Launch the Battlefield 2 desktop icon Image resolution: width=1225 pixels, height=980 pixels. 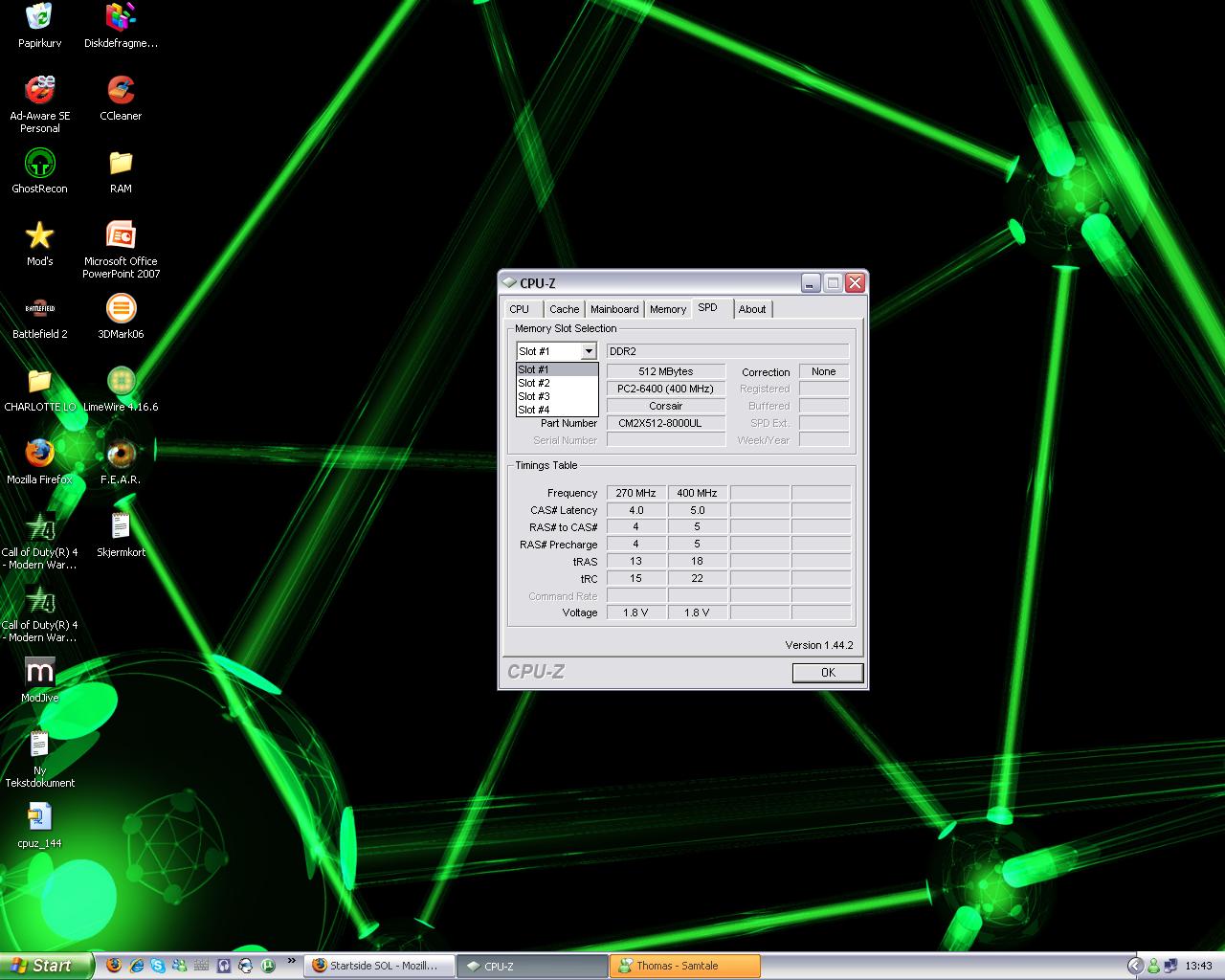(x=39, y=317)
